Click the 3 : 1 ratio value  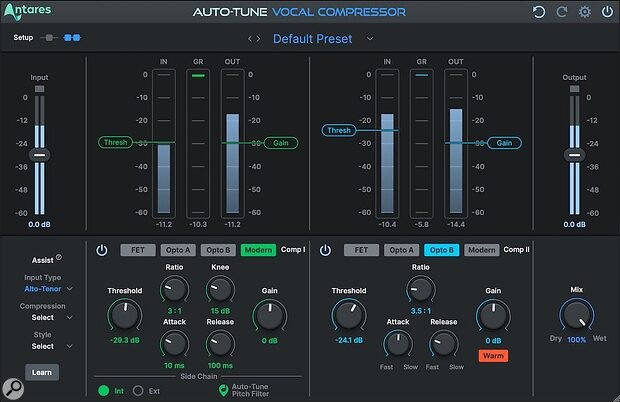pos(174,311)
